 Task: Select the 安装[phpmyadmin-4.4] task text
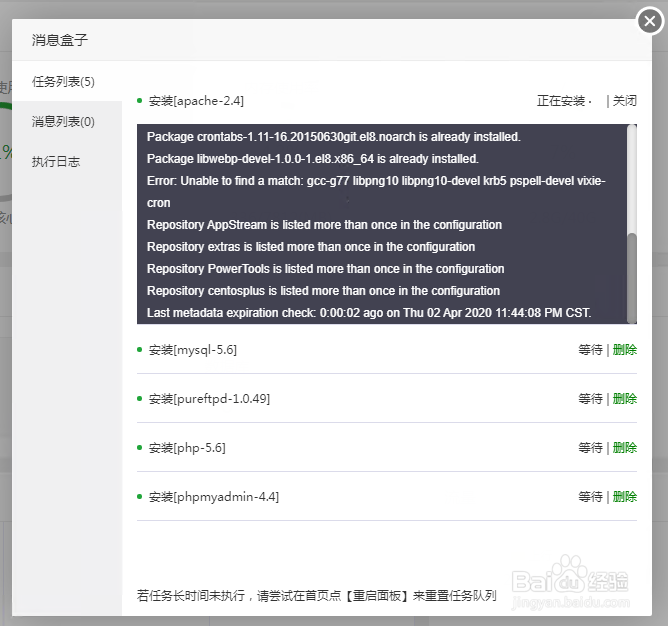pyautogui.click(x=214, y=497)
